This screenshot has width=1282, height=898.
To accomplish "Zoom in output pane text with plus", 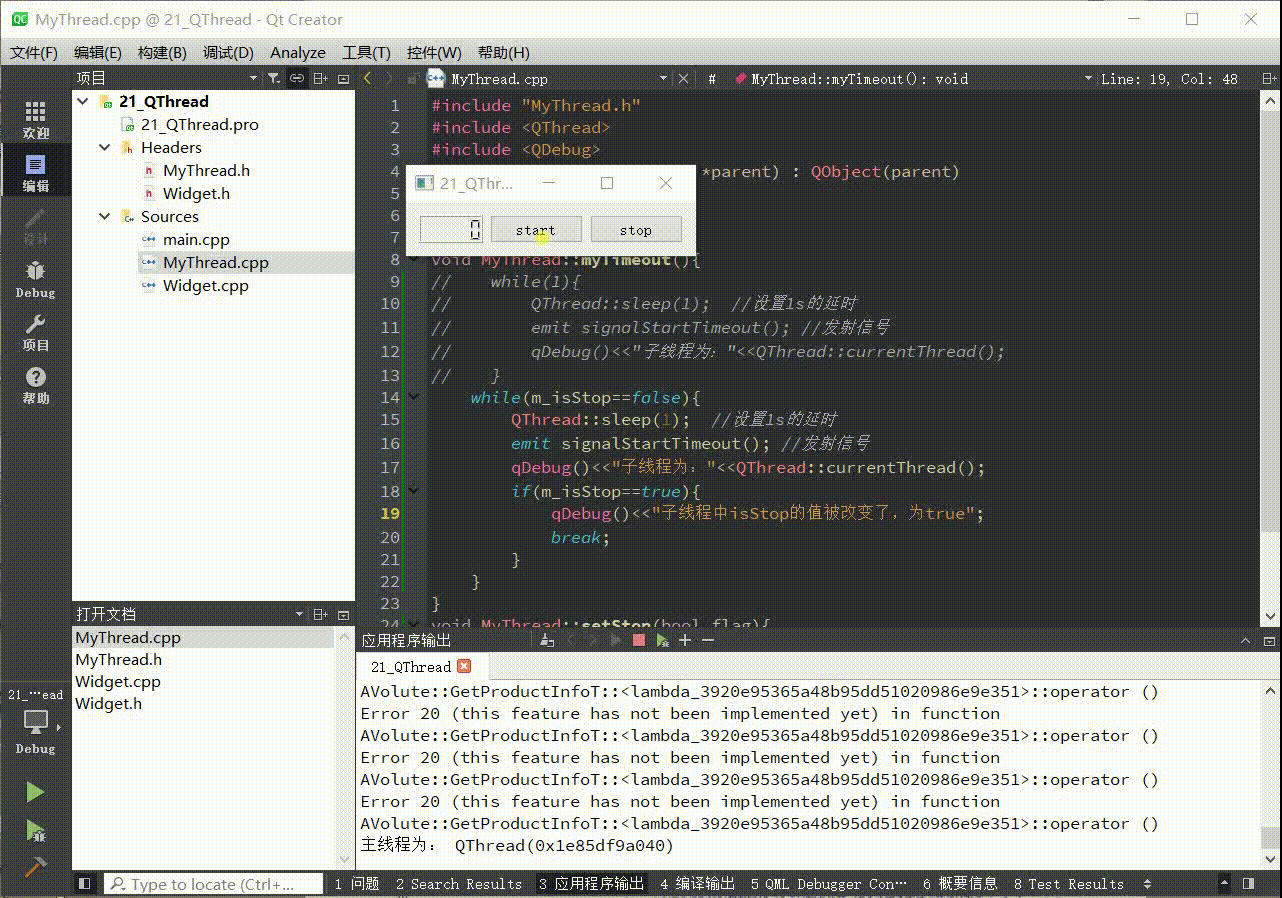I will 685,640.
